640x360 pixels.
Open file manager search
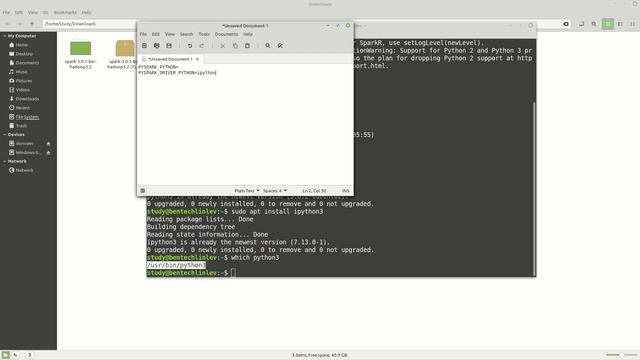point(594,24)
